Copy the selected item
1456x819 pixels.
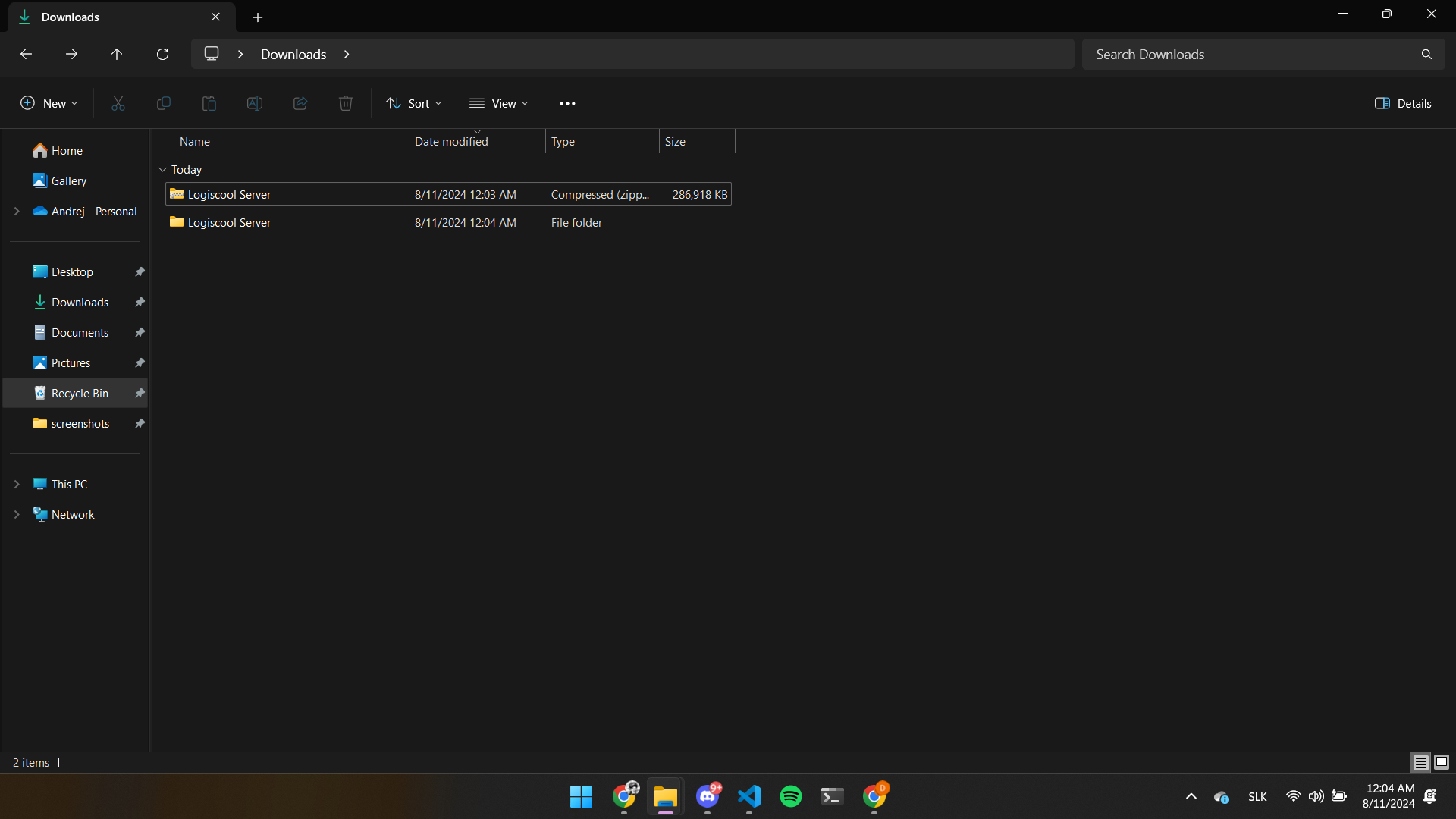[164, 103]
